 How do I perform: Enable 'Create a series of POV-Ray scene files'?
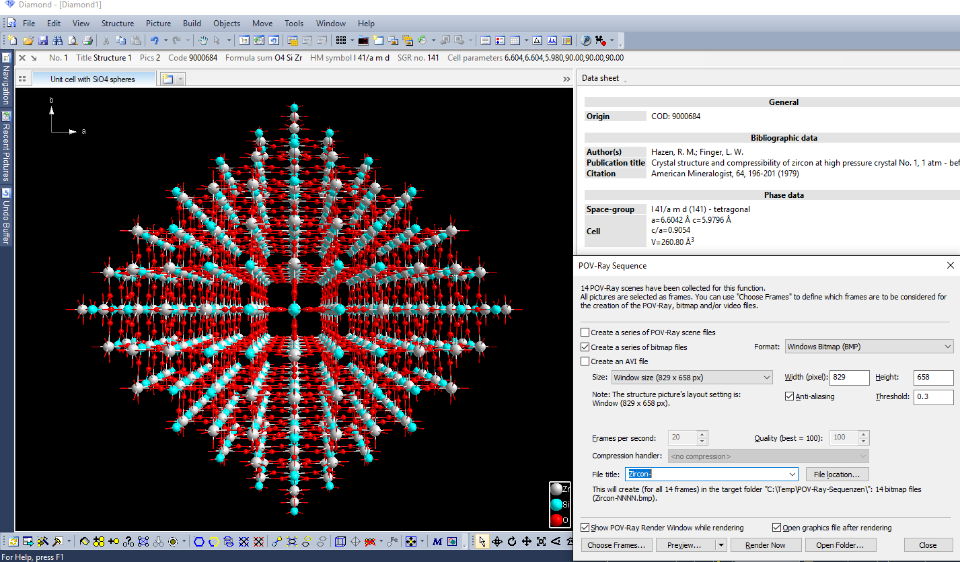(x=585, y=332)
